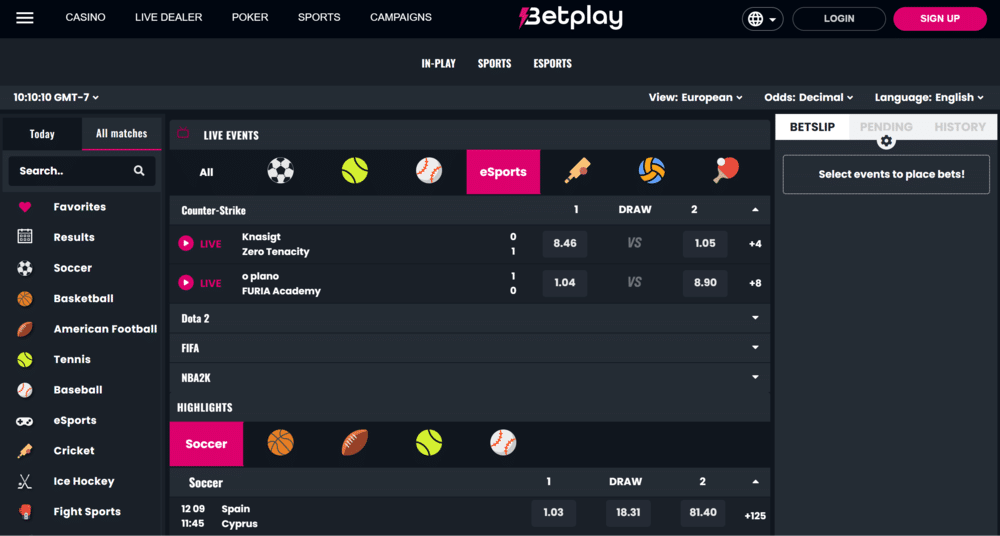Click the Ice Hockey sticks icon

[25, 481]
